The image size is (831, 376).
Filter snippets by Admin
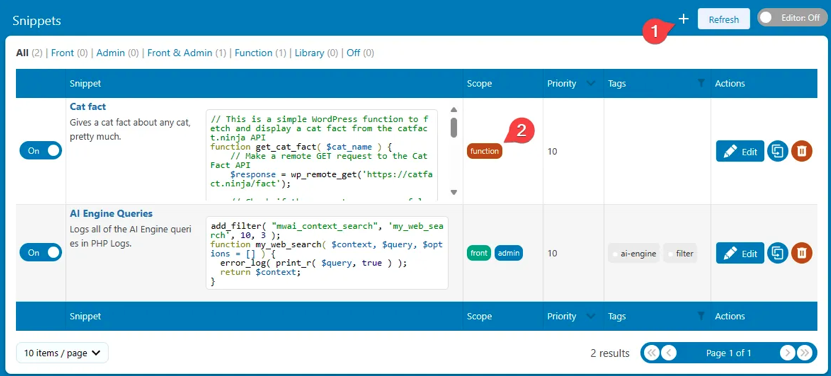point(111,53)
